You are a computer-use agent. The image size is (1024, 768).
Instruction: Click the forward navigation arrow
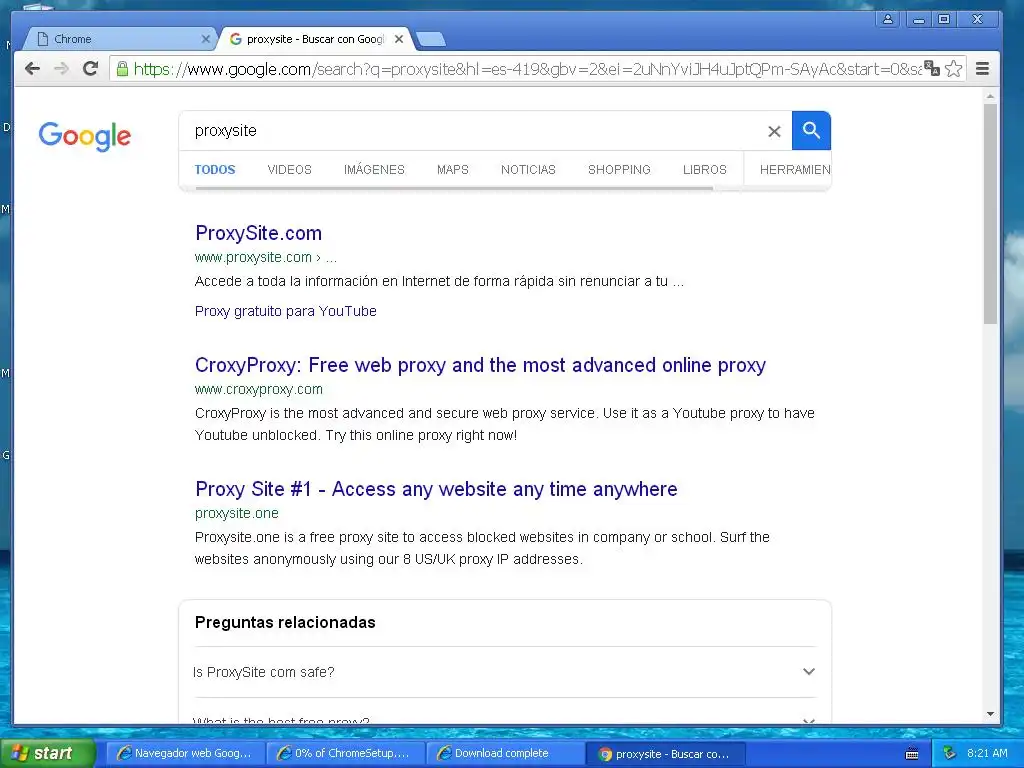pos(61,69)
